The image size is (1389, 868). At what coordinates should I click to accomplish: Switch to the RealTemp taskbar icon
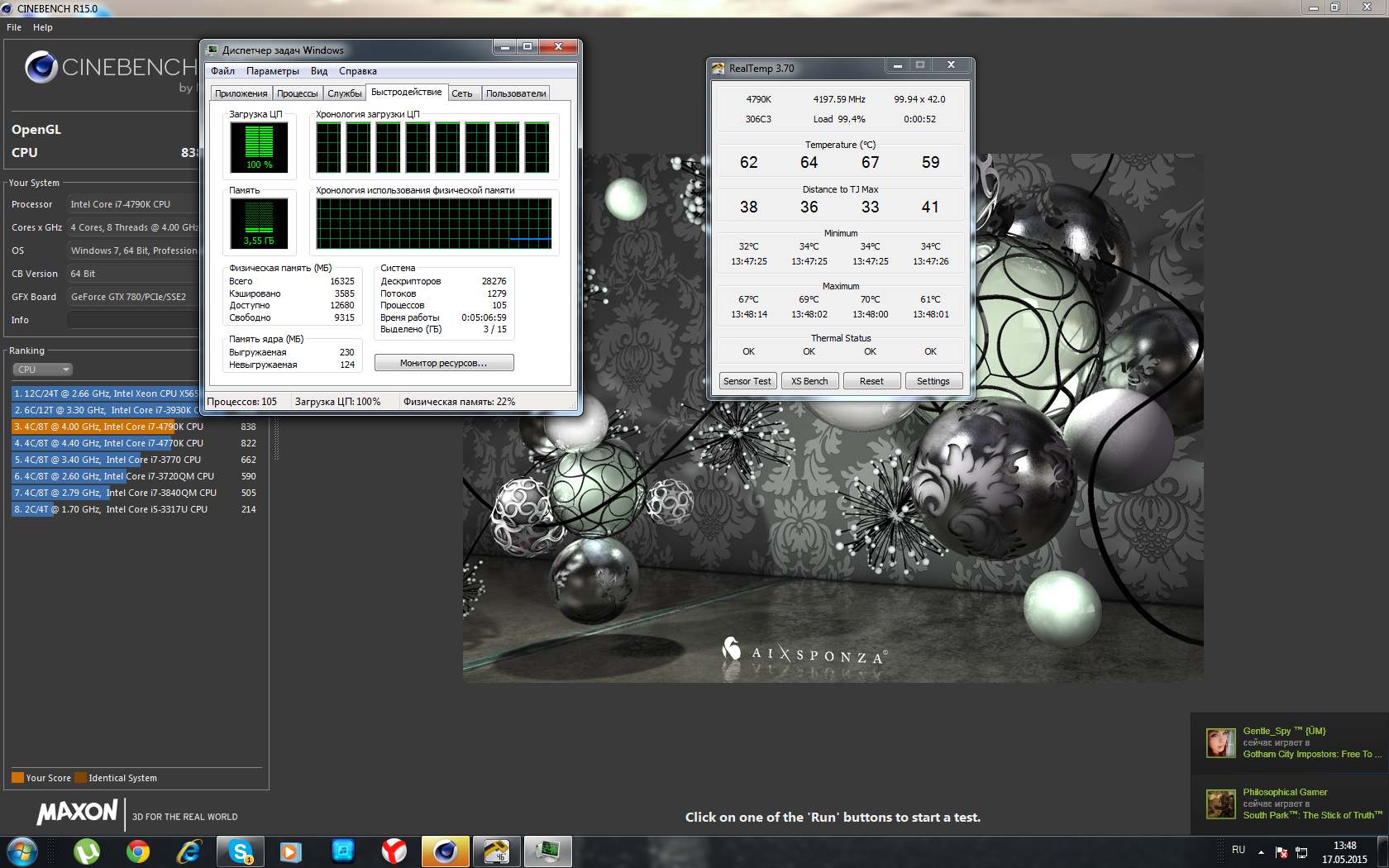click(496, 851)
